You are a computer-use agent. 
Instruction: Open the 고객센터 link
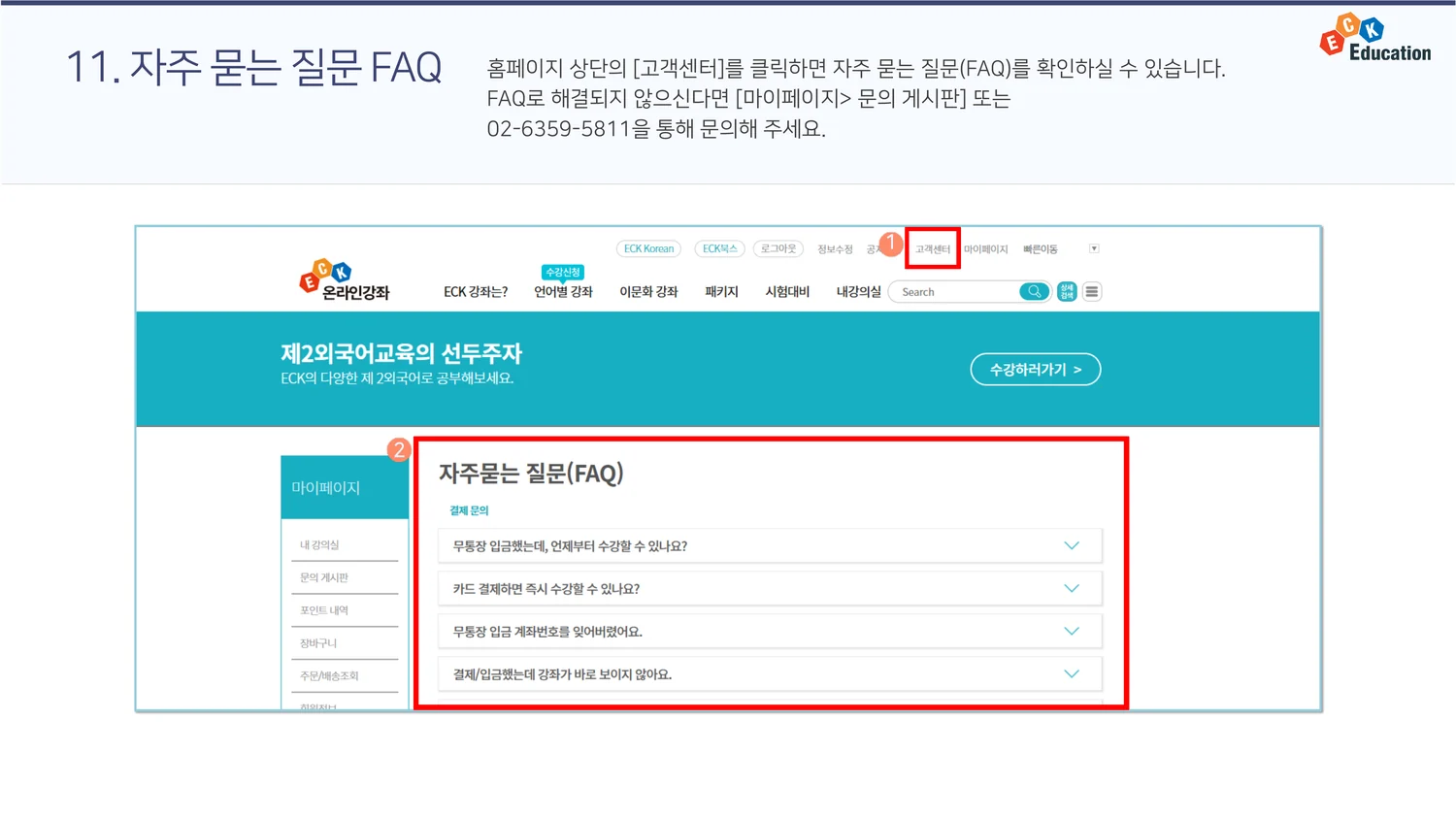(933, 249)
